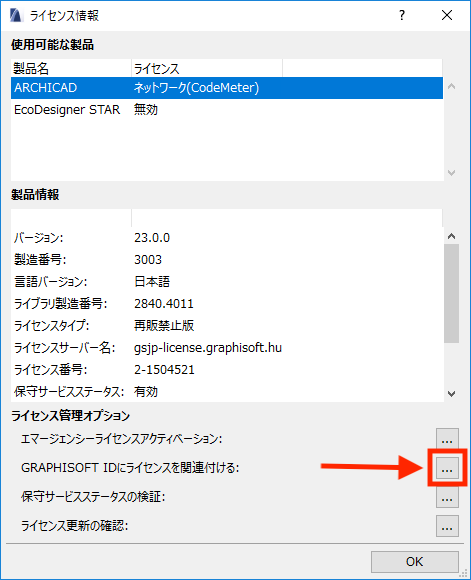471x580 pixels.
Task: Click license type value 再販禁止版
Action: (164, 326)
